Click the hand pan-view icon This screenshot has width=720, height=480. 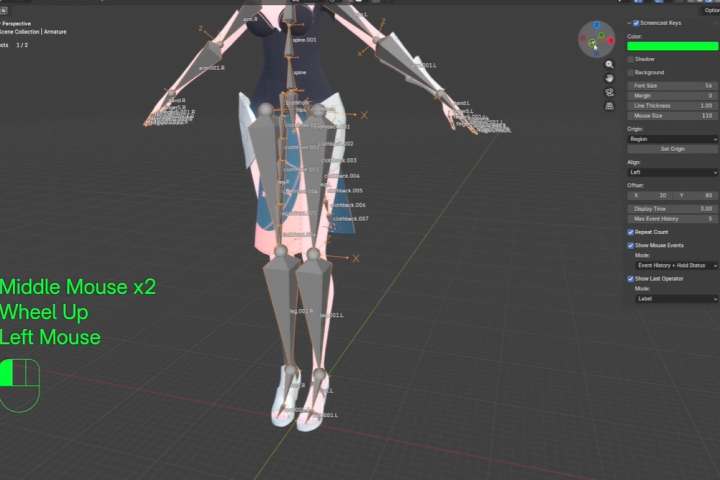click(609, 79)
